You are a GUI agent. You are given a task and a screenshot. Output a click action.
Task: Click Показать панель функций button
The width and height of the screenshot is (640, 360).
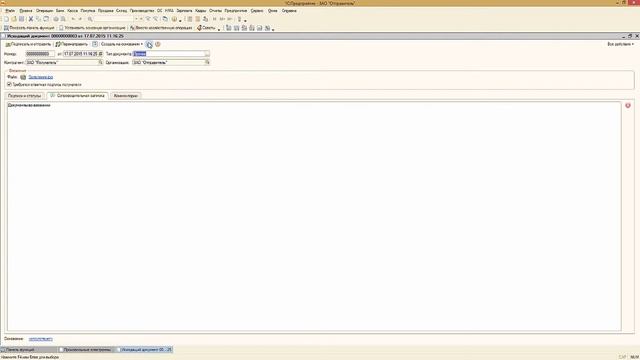29,28
